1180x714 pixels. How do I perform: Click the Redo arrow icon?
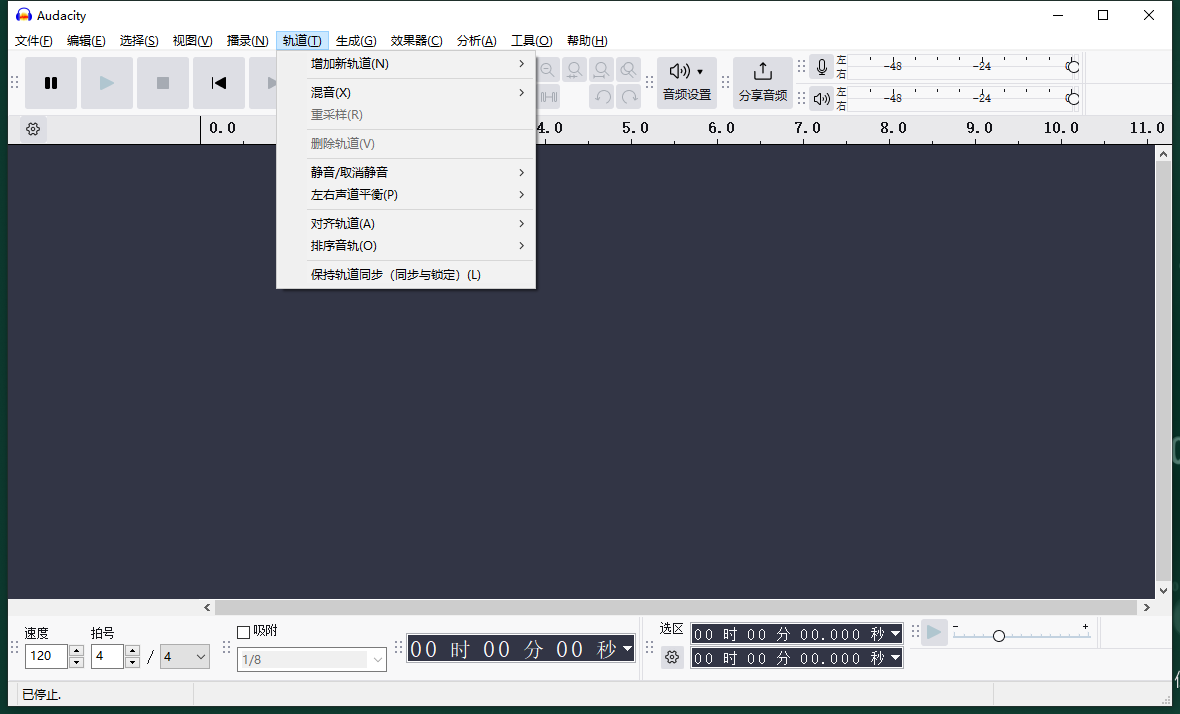pyautogui.click(x=629, y=97)
